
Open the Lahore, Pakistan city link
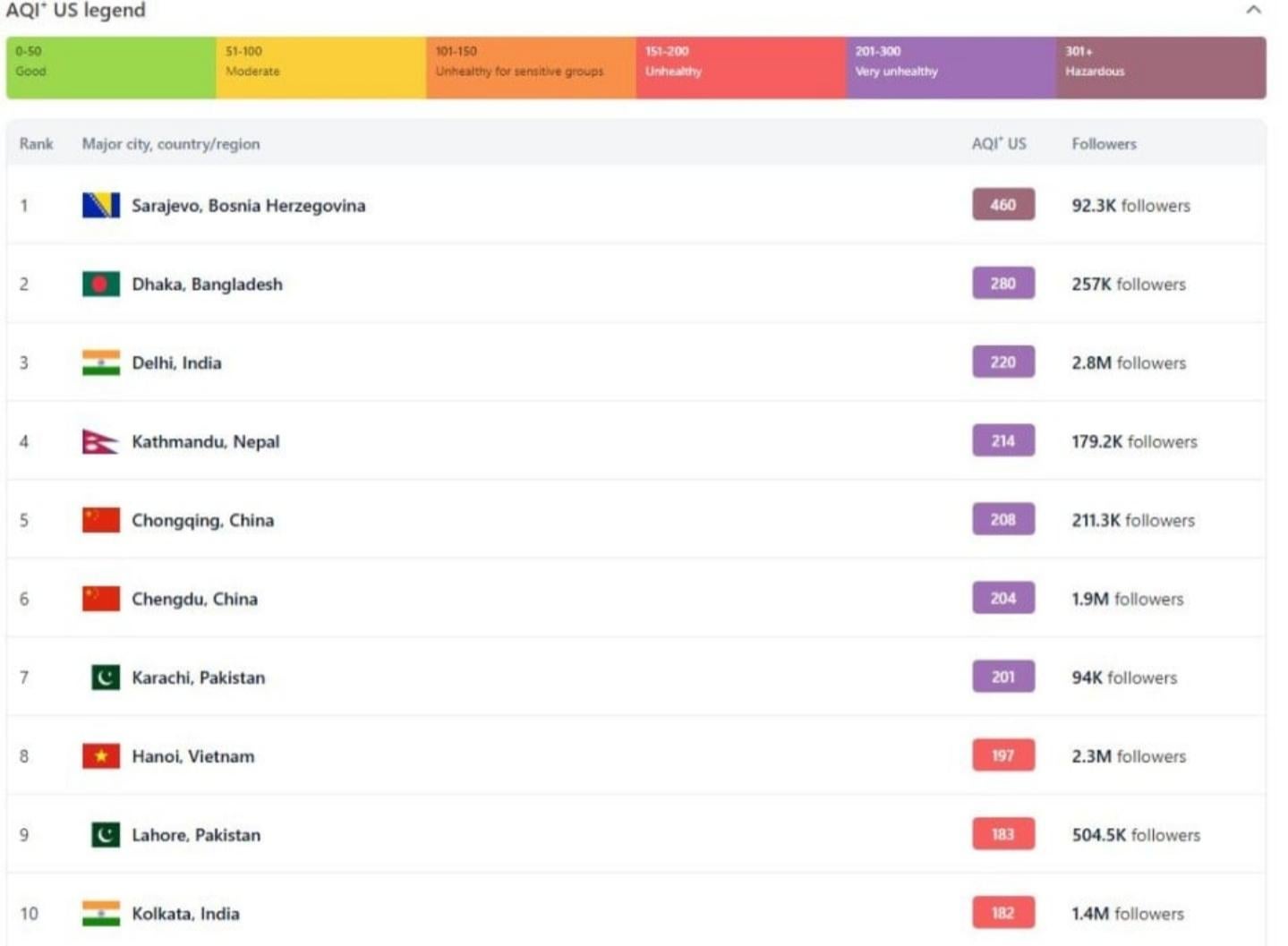pos(196,835)
